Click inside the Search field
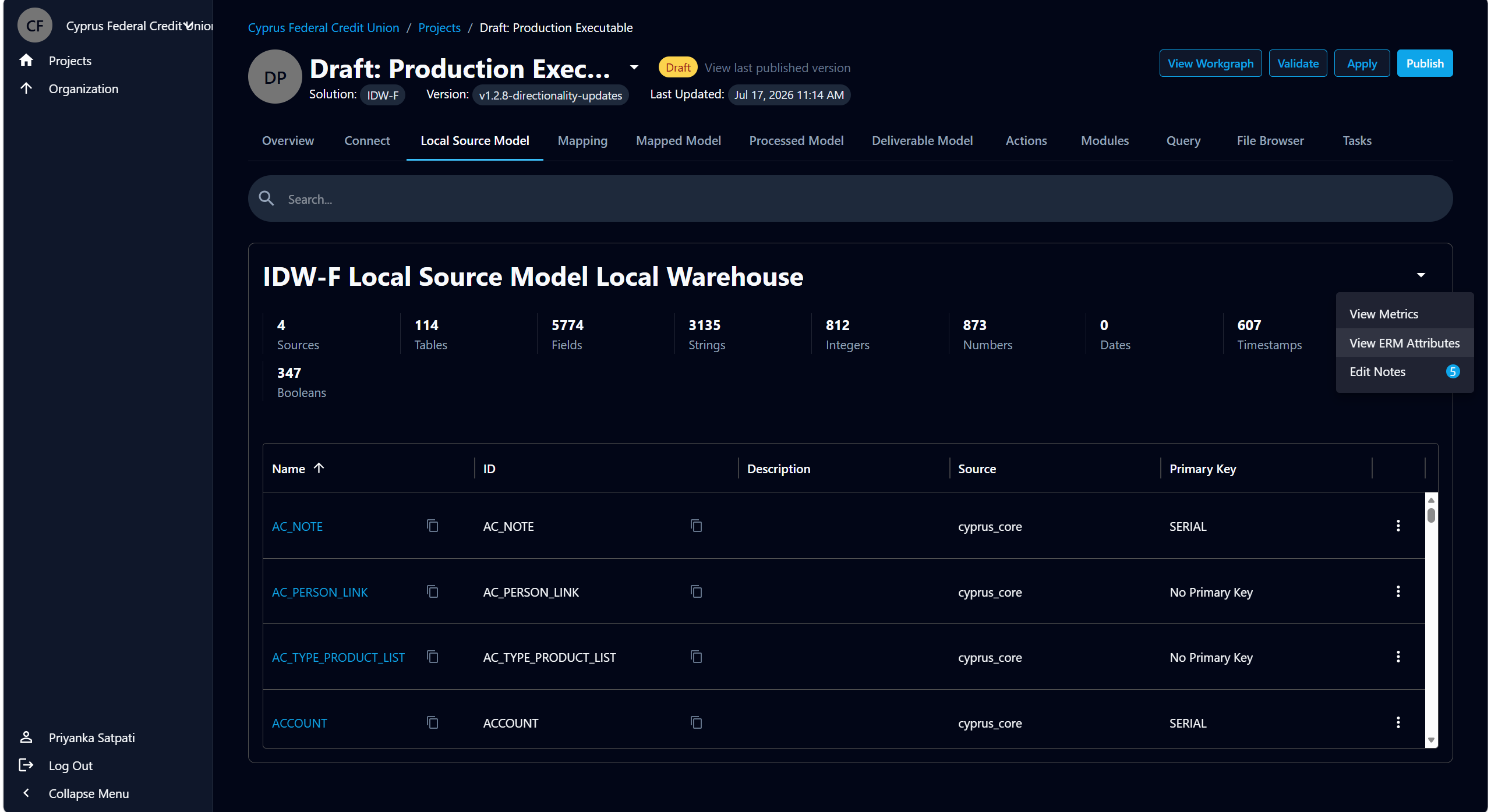1491x812 pixels. click(x=850, y=198)
